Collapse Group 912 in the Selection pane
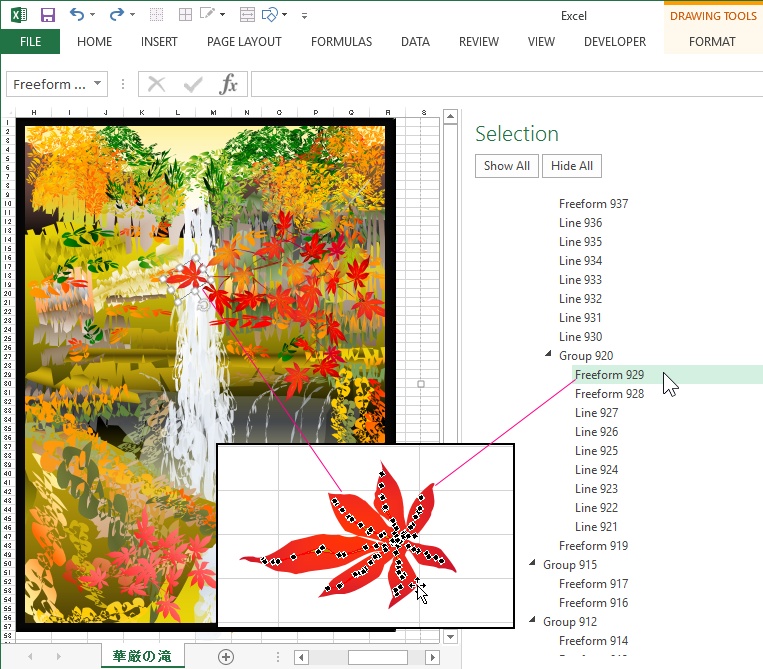Image resolution: width=763 pixels, height=669 pixels. click(x=532, y=621)
